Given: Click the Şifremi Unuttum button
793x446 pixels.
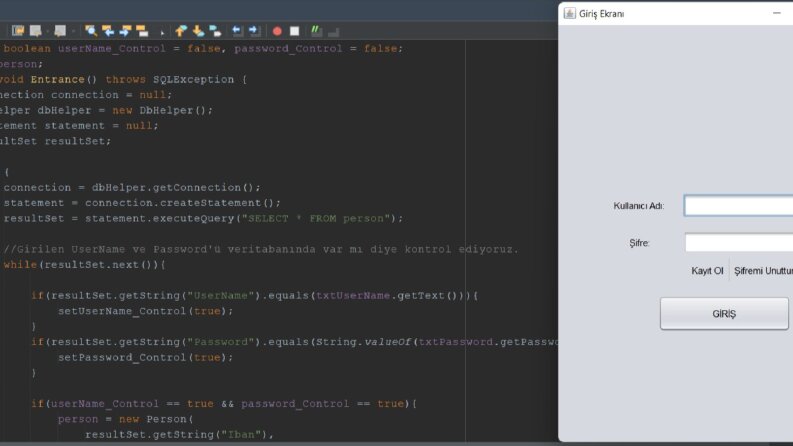Looking at the screenshot, I should 763,271.
